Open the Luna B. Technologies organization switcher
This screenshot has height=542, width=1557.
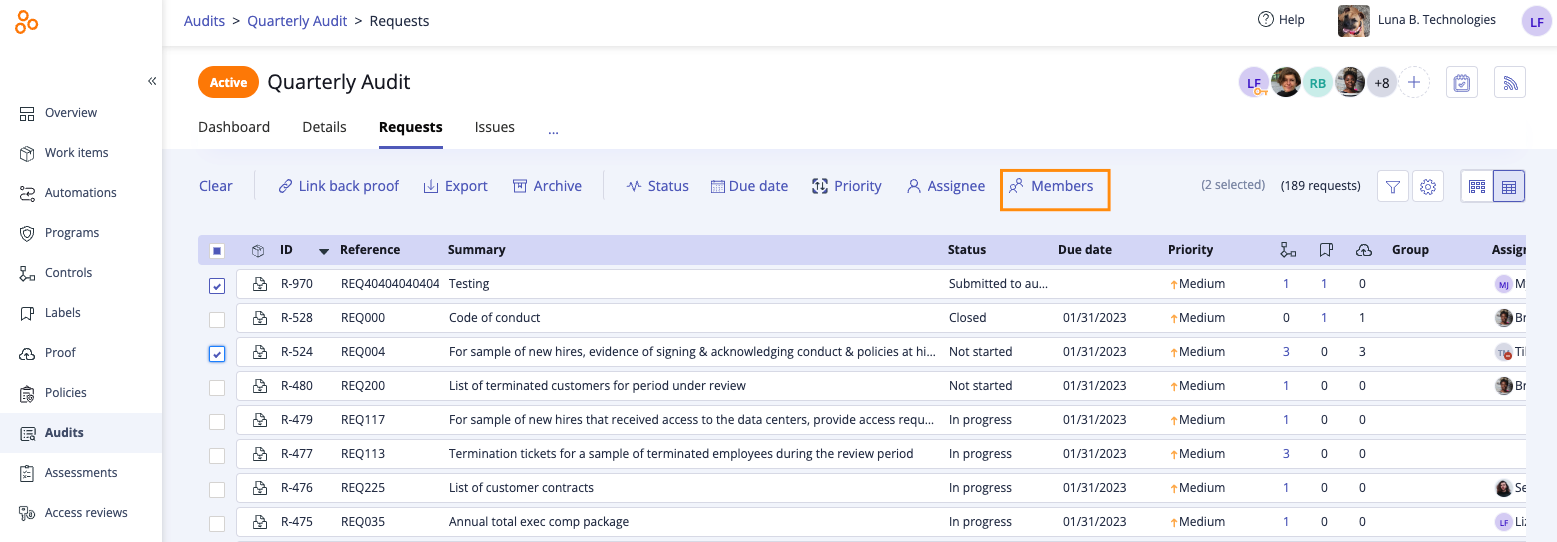pyautogui.click(x=1417, y=20)
